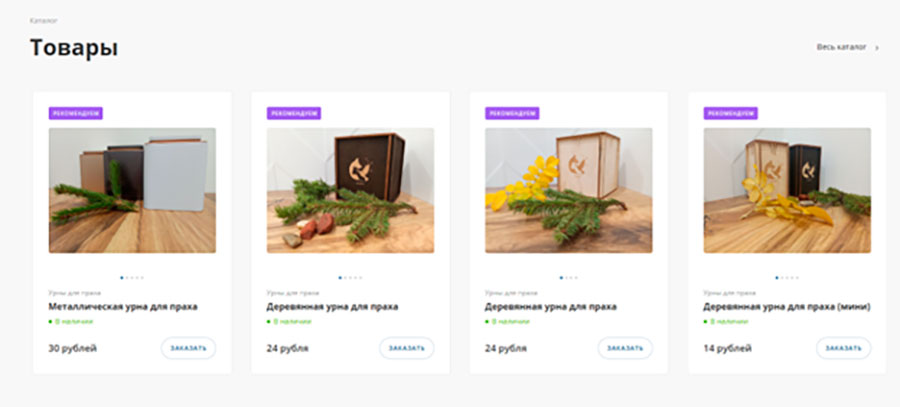The width and height of the screenshot is (900, 407).
Task: Click the 'Рекомендуем' badge on the mini urn card
Action: 731,113
